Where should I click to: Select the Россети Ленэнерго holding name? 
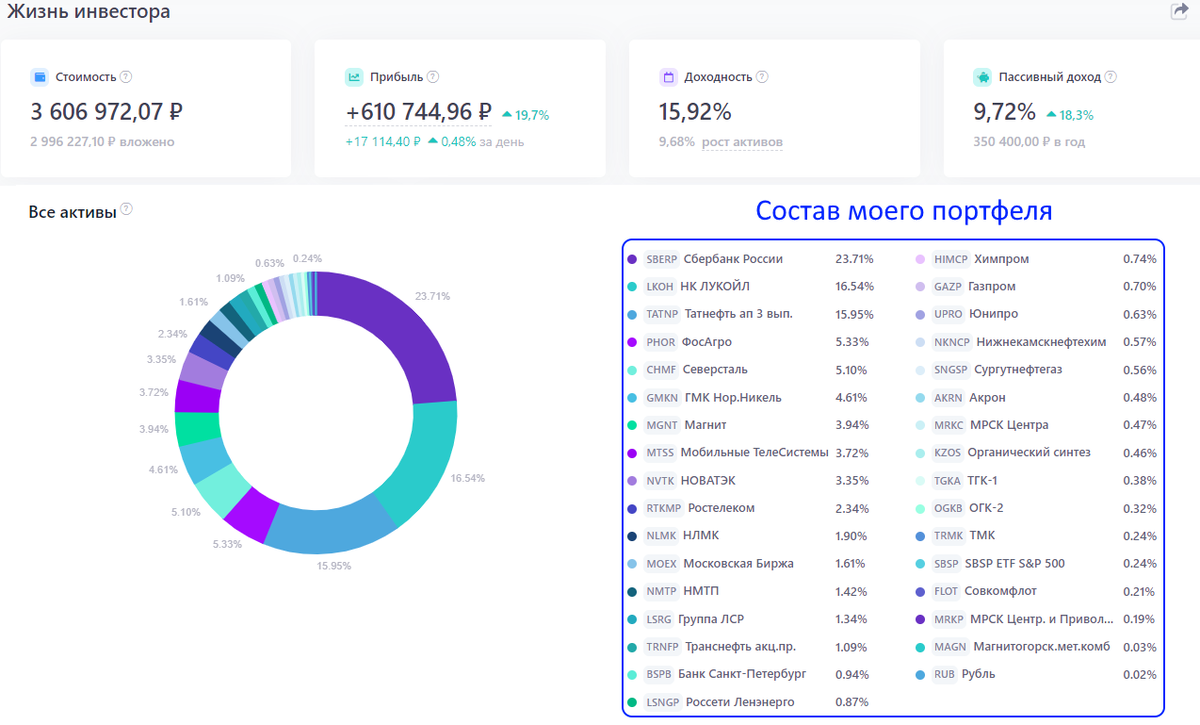tap(740, 702)
